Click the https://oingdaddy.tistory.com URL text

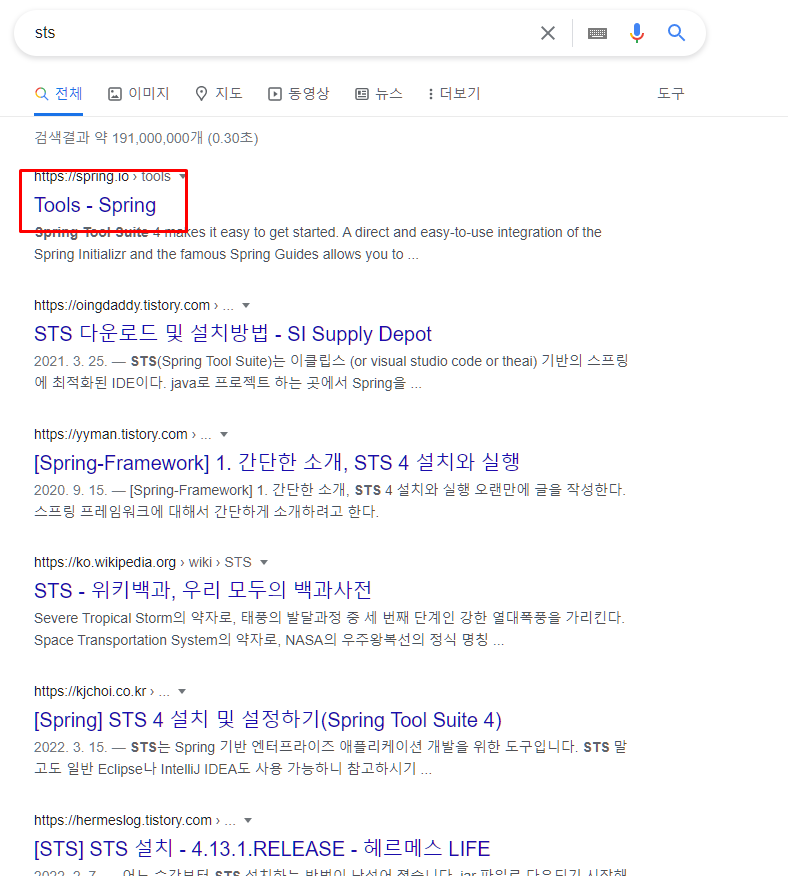[122, 306]
